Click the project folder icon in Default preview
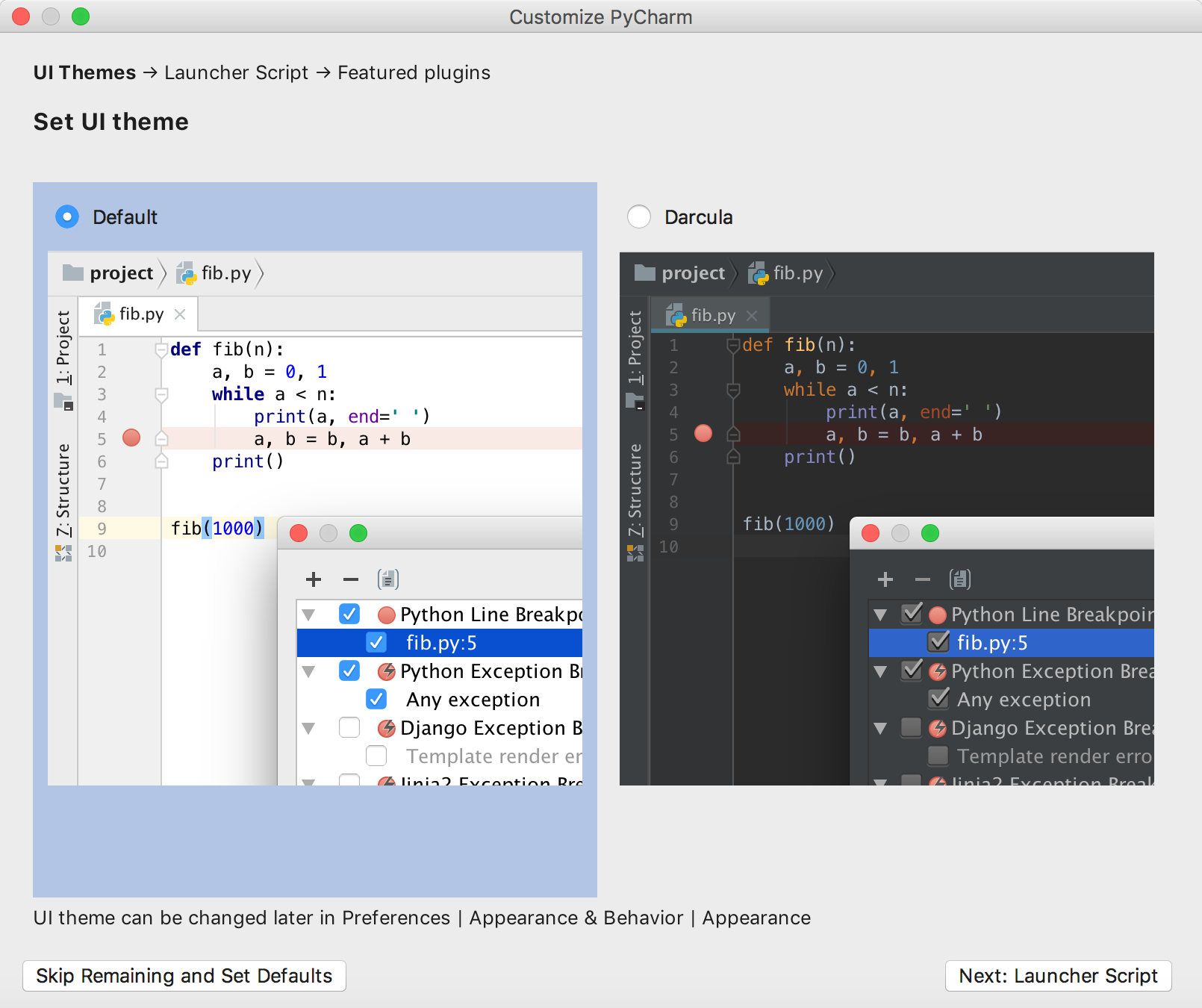The image size is (1202, 1008). (x=73, y=273)
